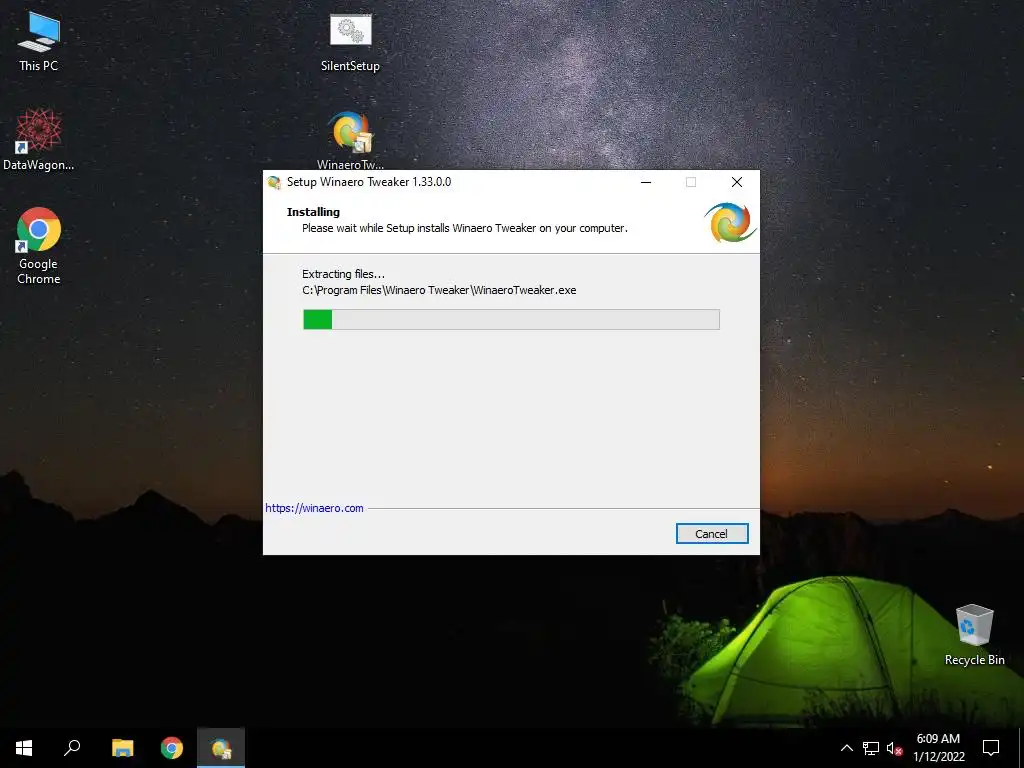Click the 'Installing' heading

[313, 212]
